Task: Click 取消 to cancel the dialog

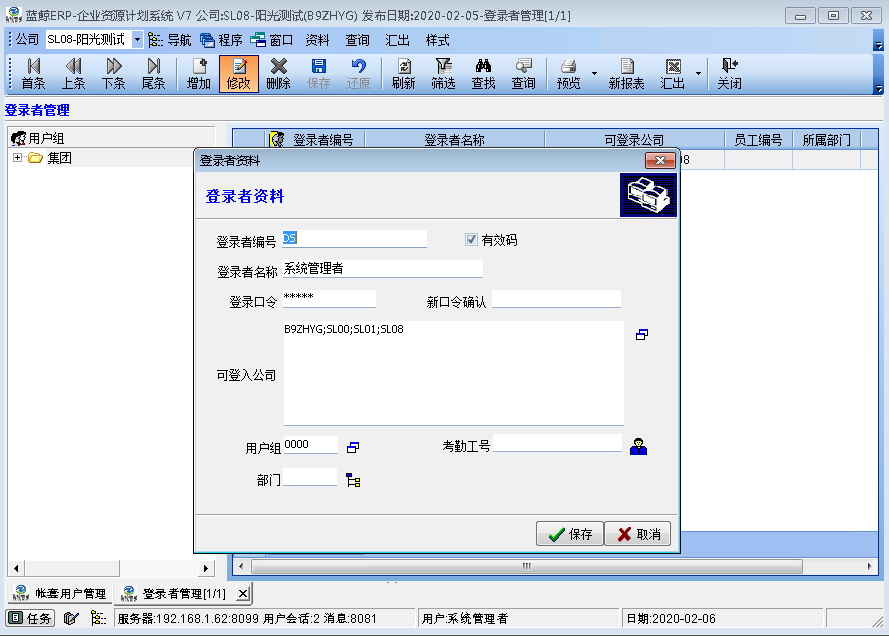Action: (638, 534)
